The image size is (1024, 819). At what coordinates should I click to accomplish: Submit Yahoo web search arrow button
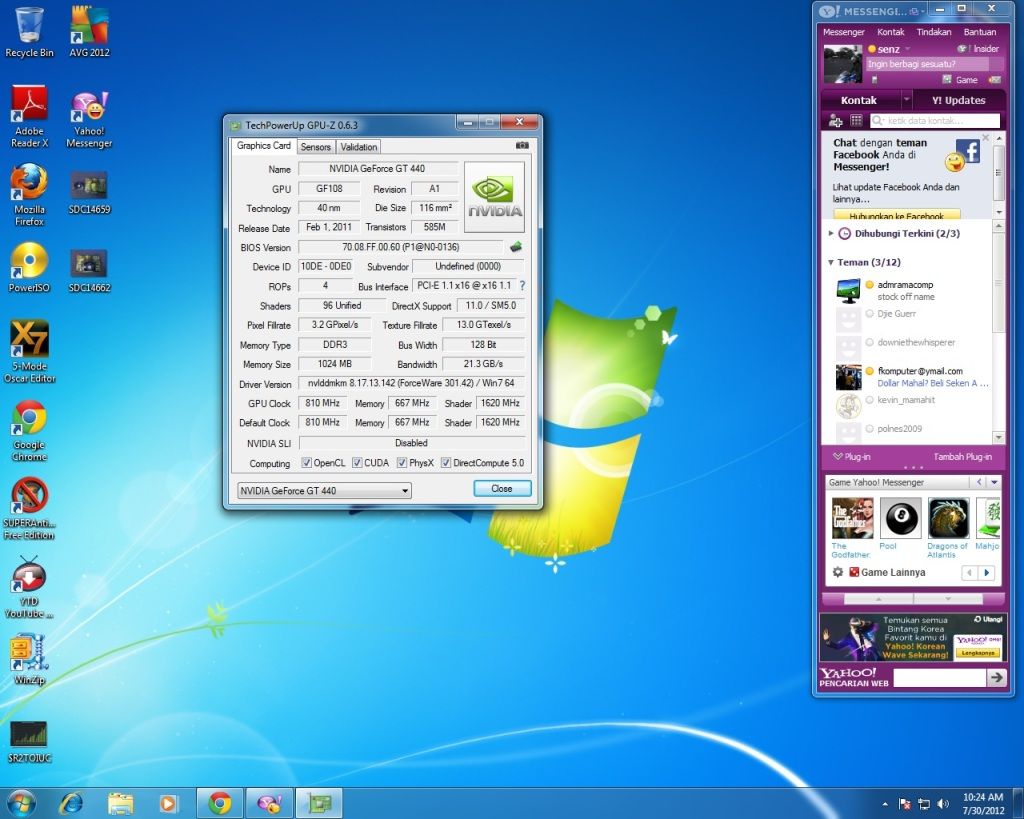point(996,678)
